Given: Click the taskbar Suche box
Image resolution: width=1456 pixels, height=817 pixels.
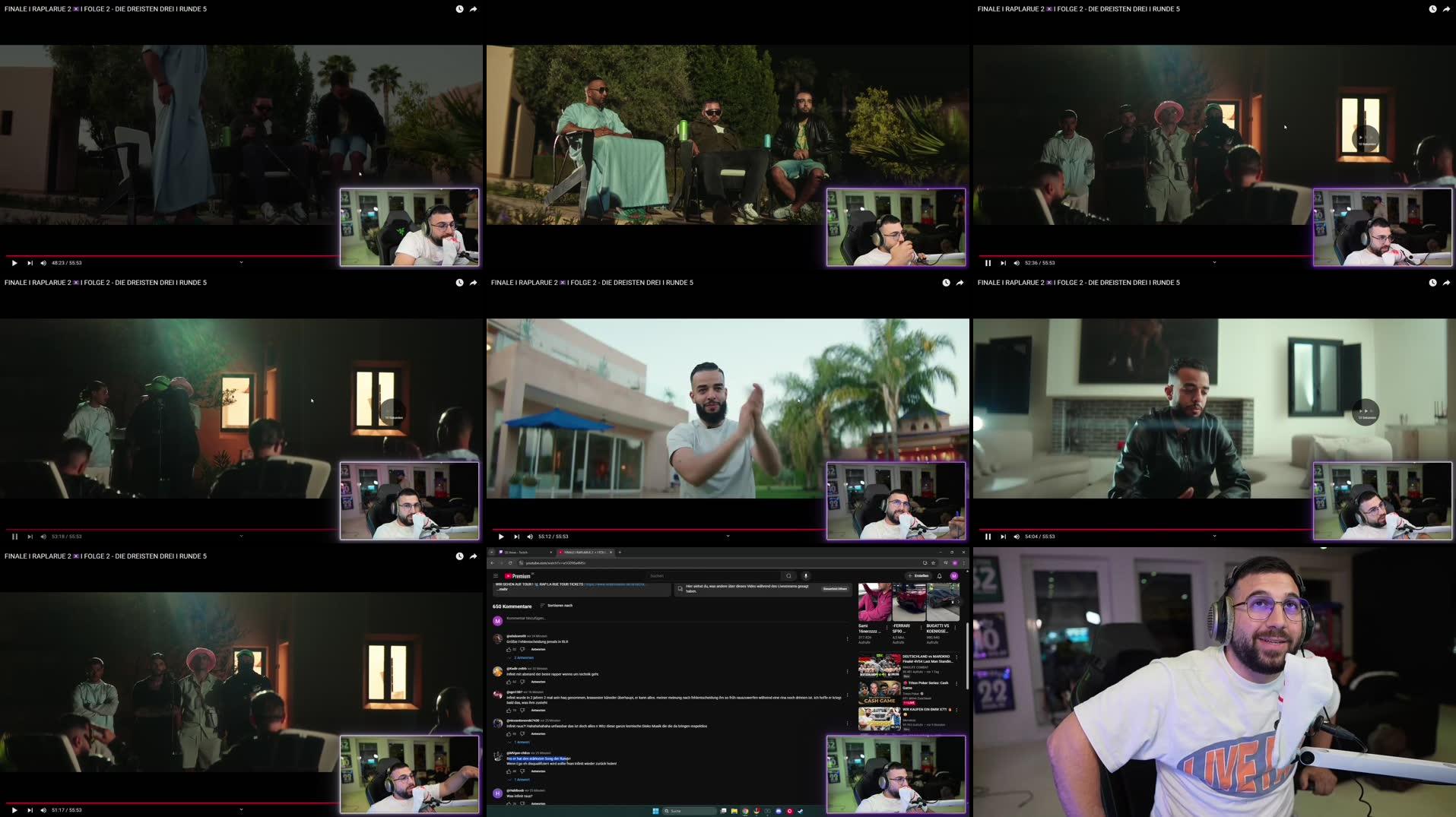Looking at the screenshot, I should 690,811.
